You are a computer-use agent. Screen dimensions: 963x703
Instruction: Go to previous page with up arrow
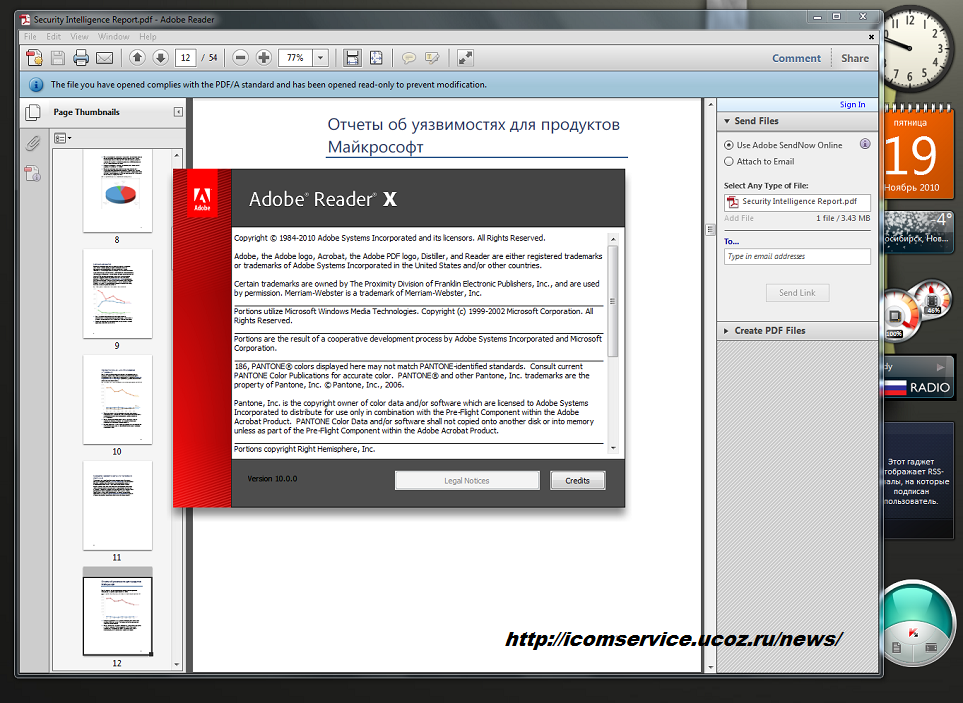point(138,58)
